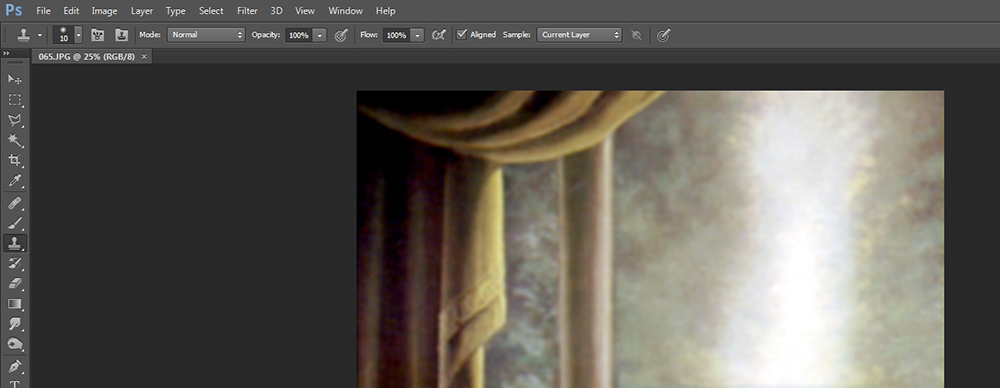The height and width of the screenshot is (388, 1000).
Task: Open the 3D menu
Action: click(x=276, y=11)
